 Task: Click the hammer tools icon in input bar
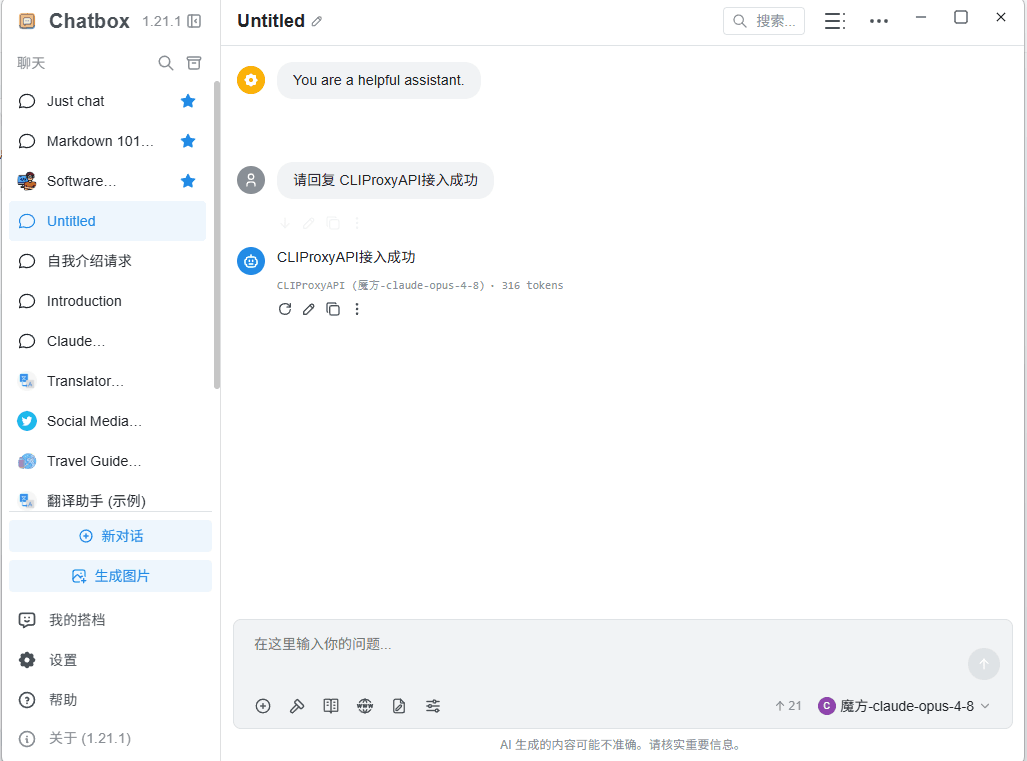[x=297, y=706]
